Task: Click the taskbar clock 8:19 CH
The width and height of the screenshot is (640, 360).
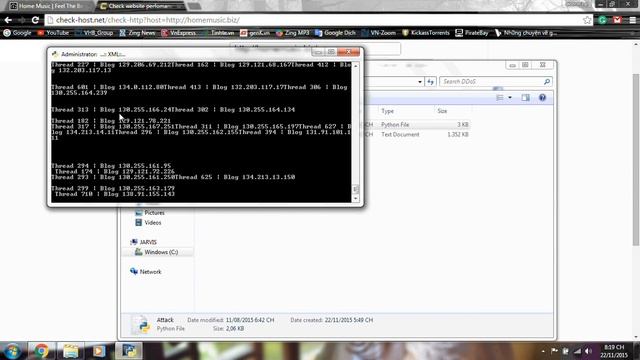Action: (614, 351)
